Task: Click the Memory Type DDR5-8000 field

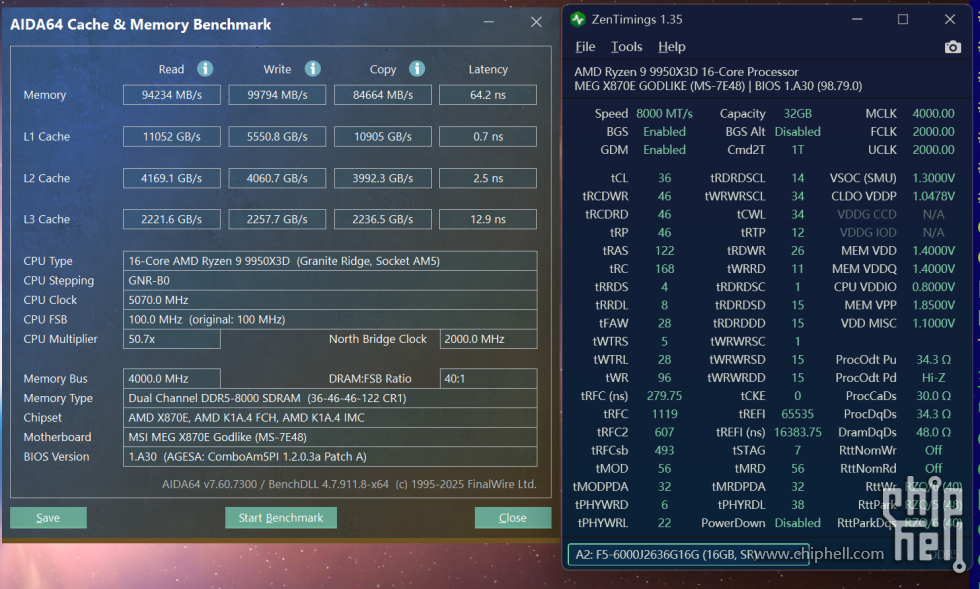Action: tap(330, 398)
